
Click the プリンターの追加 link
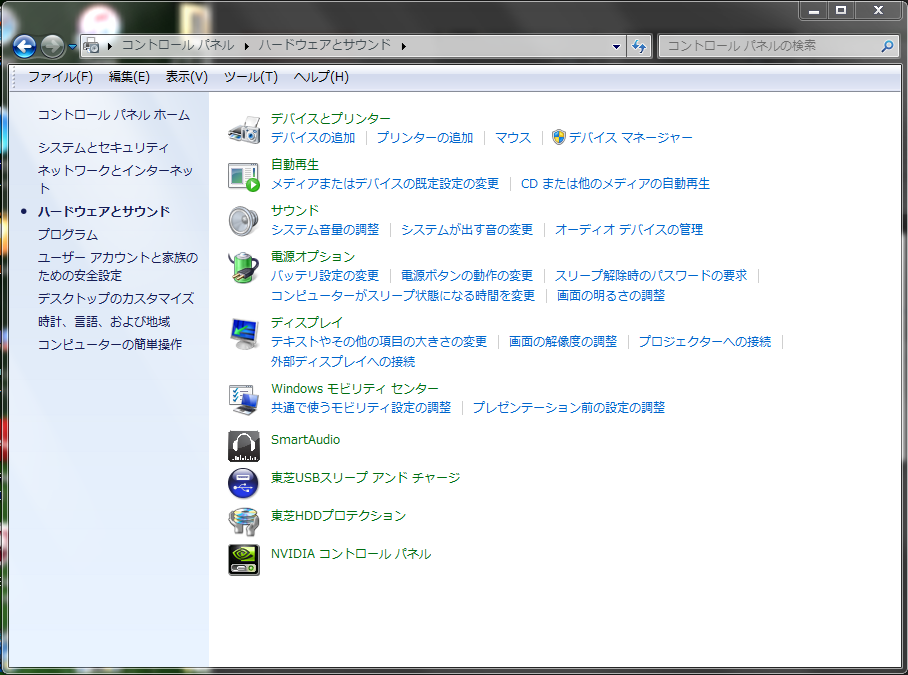(x=424, y=138)
